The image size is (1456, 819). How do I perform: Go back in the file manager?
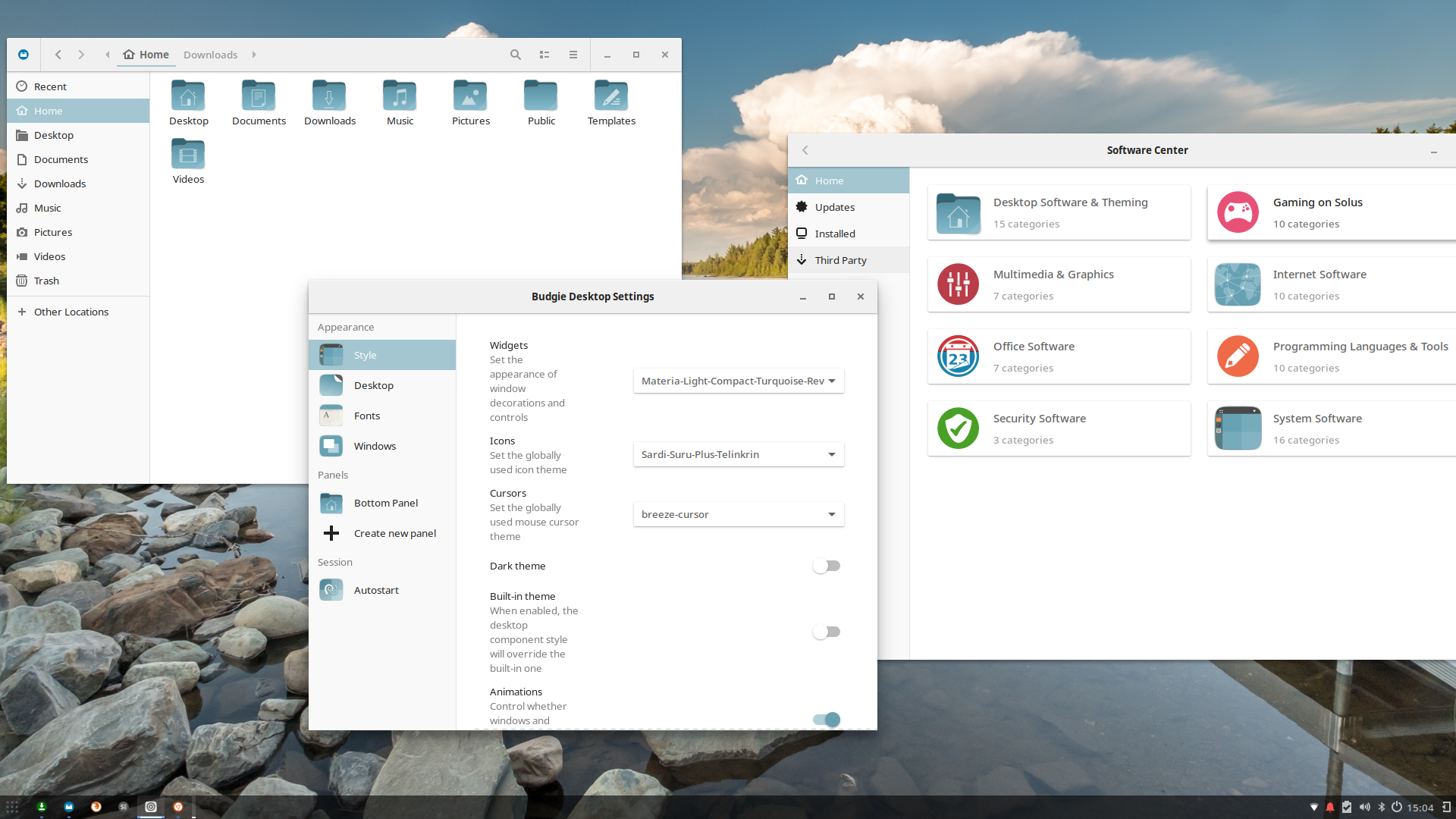(x=58, y=55)
